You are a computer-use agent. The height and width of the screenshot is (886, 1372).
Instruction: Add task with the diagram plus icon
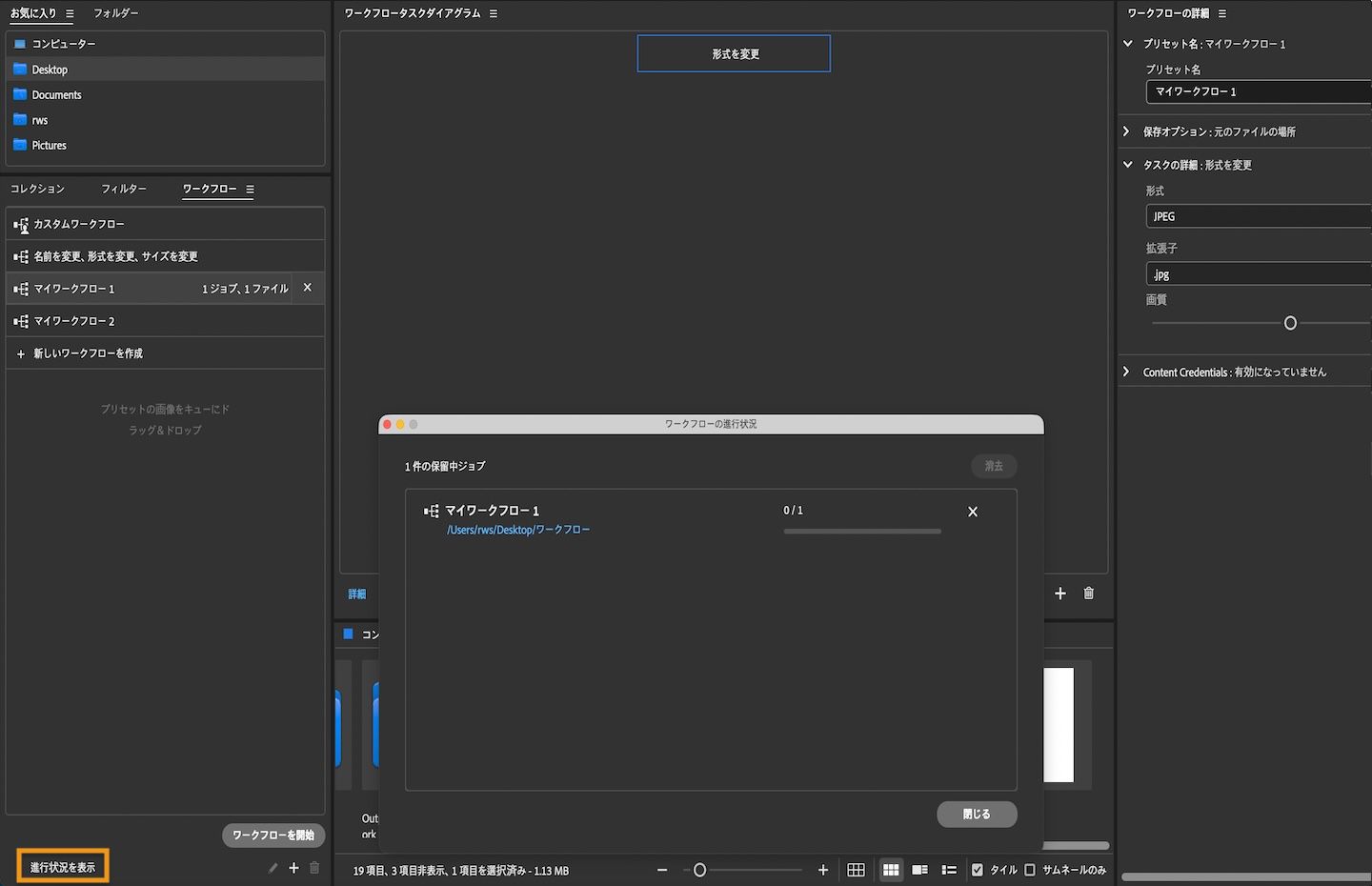(x=1060, y=594)
